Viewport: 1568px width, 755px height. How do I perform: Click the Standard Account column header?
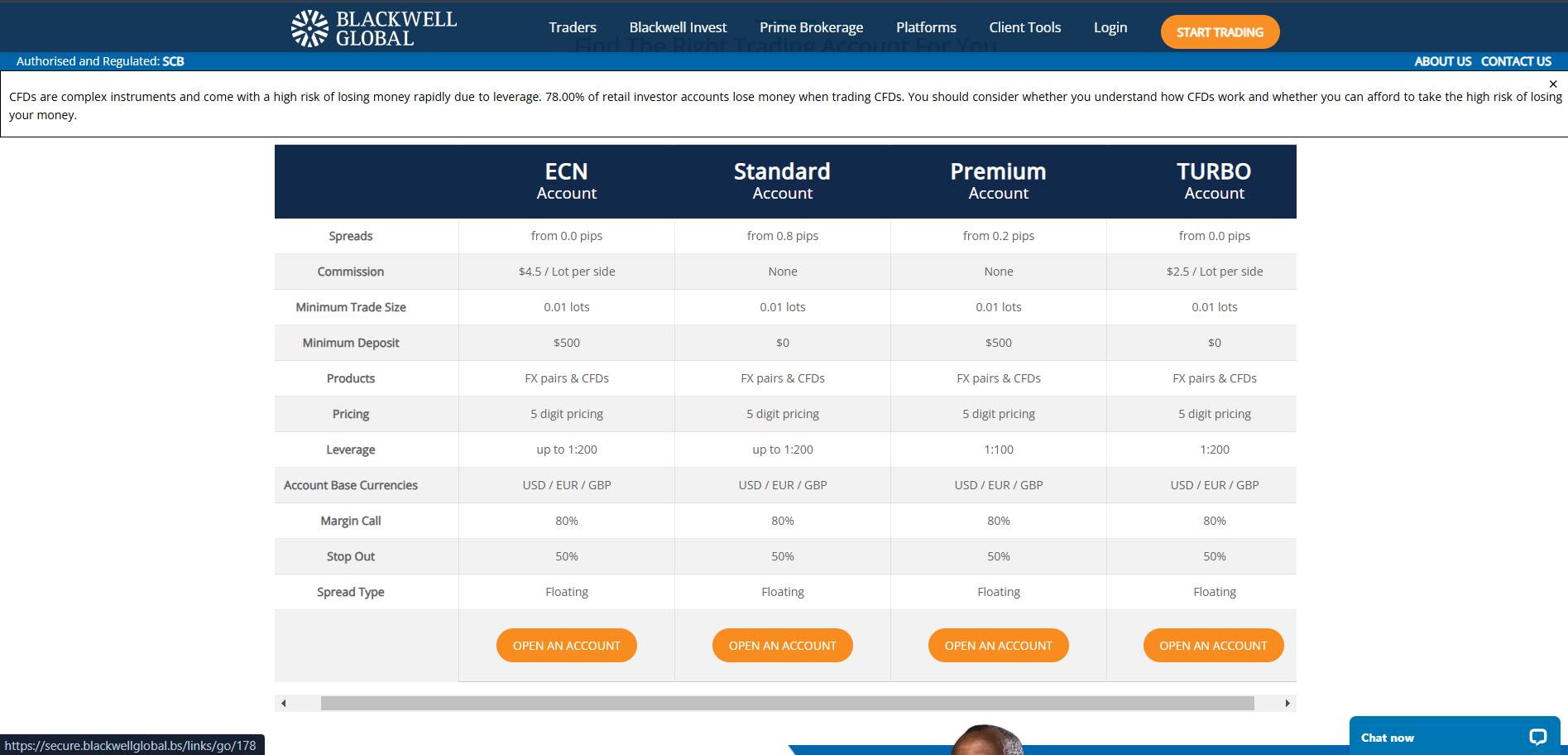pos(783,181)
